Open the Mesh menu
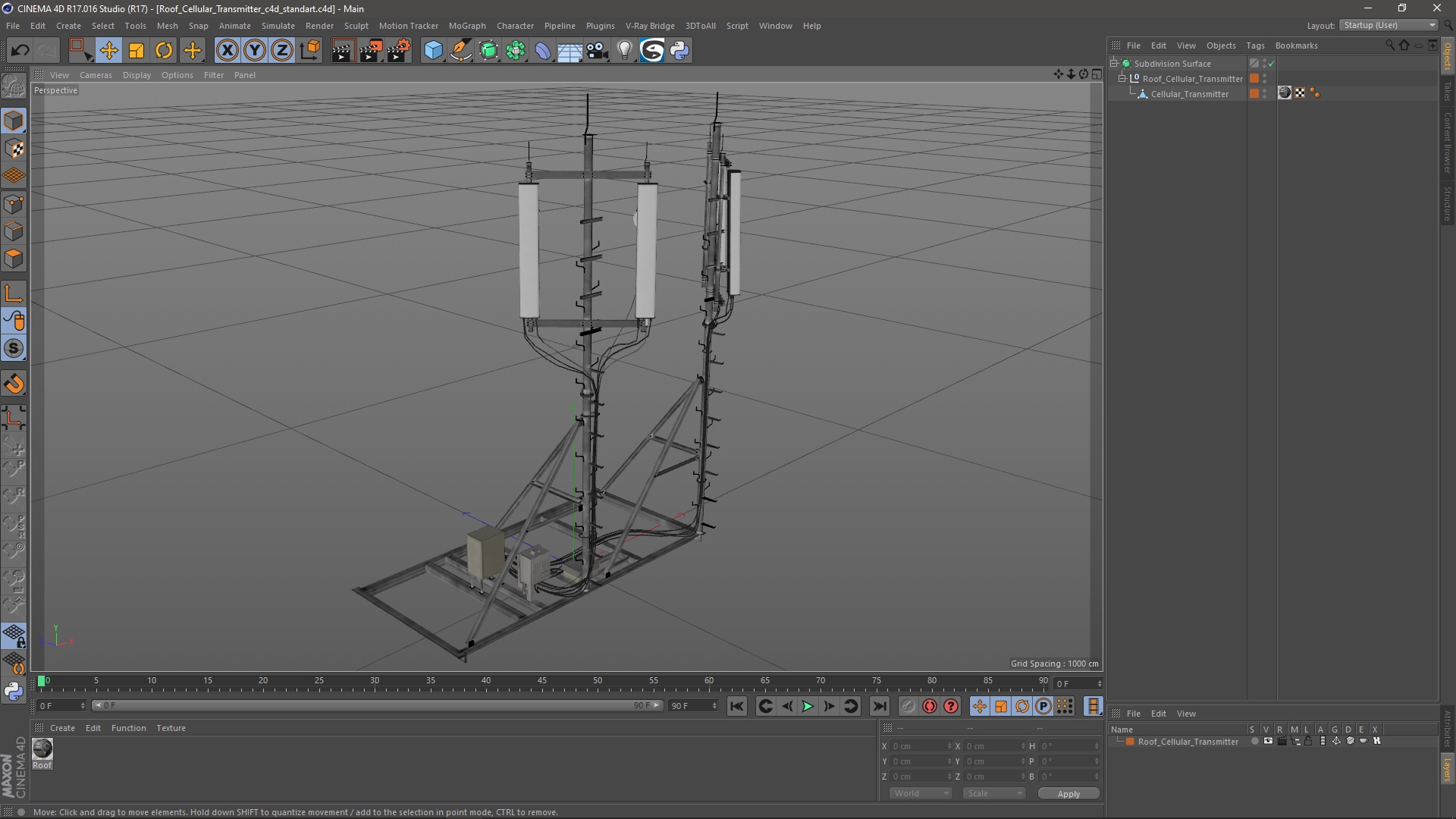 click(x=167, y=26)
